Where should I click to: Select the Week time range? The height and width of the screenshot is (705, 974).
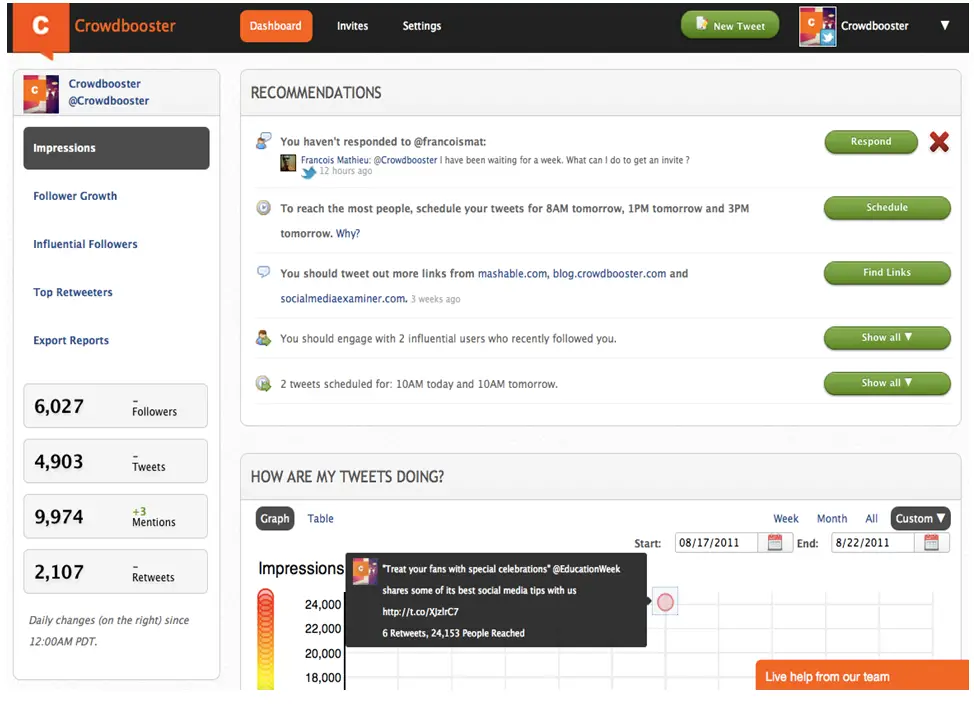pyautogui.click(x=786, y=519)
